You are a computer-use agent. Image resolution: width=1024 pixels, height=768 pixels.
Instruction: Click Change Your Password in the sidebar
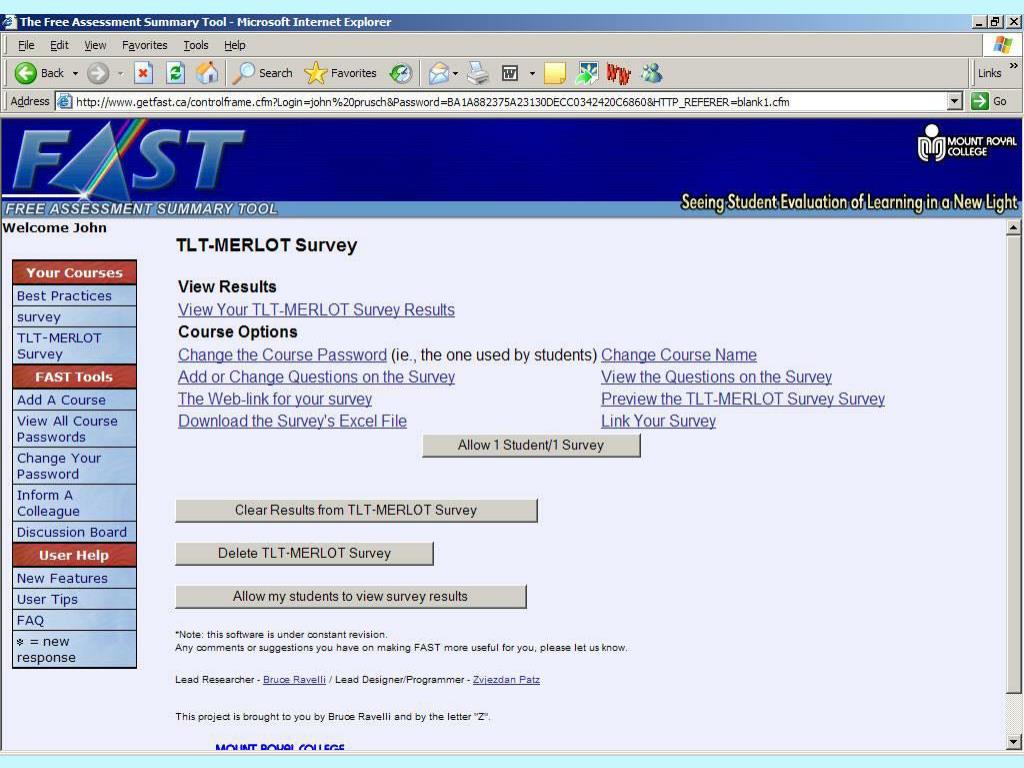74,466
